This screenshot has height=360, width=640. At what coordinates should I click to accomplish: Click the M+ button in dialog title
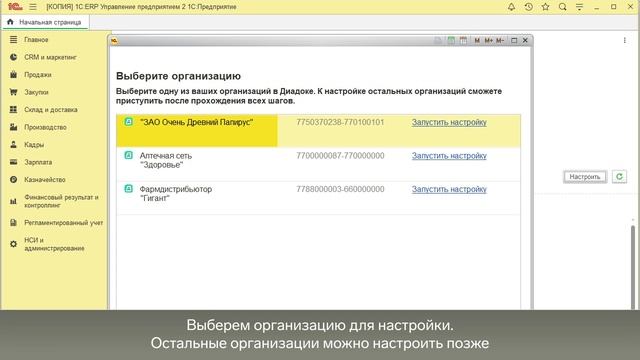(x=489, y=40)
